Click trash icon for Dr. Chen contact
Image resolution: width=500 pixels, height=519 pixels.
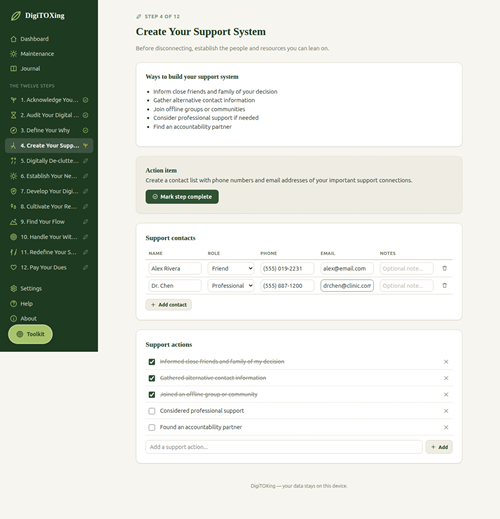(444, 286)
